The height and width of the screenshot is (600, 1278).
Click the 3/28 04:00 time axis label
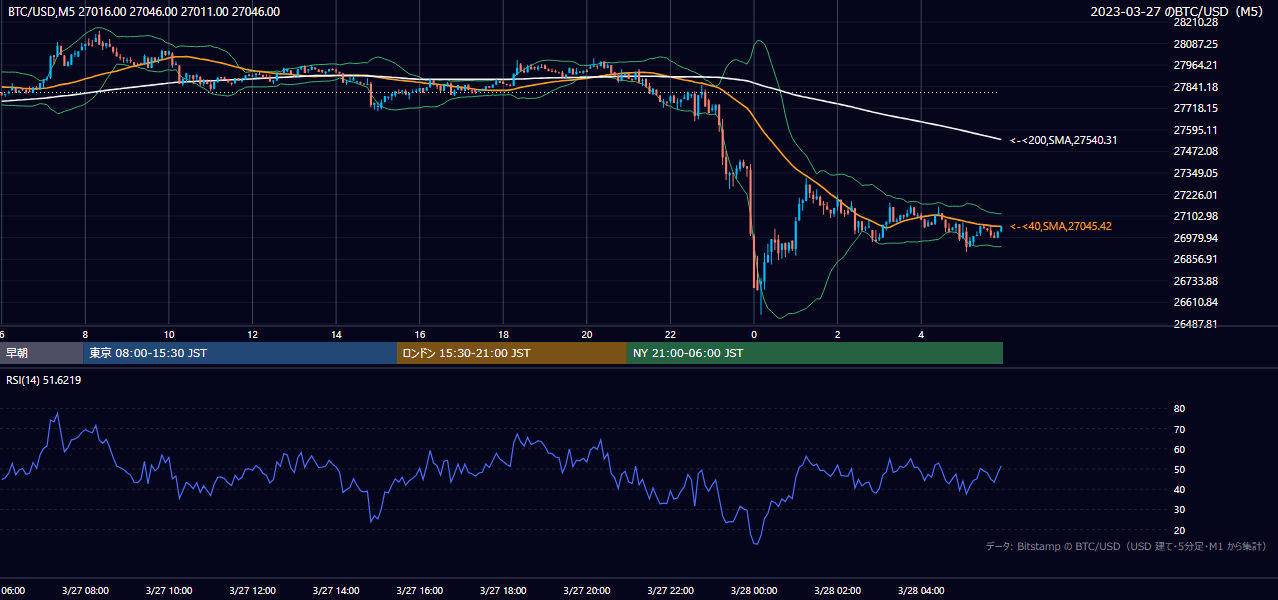click(921, 591)
